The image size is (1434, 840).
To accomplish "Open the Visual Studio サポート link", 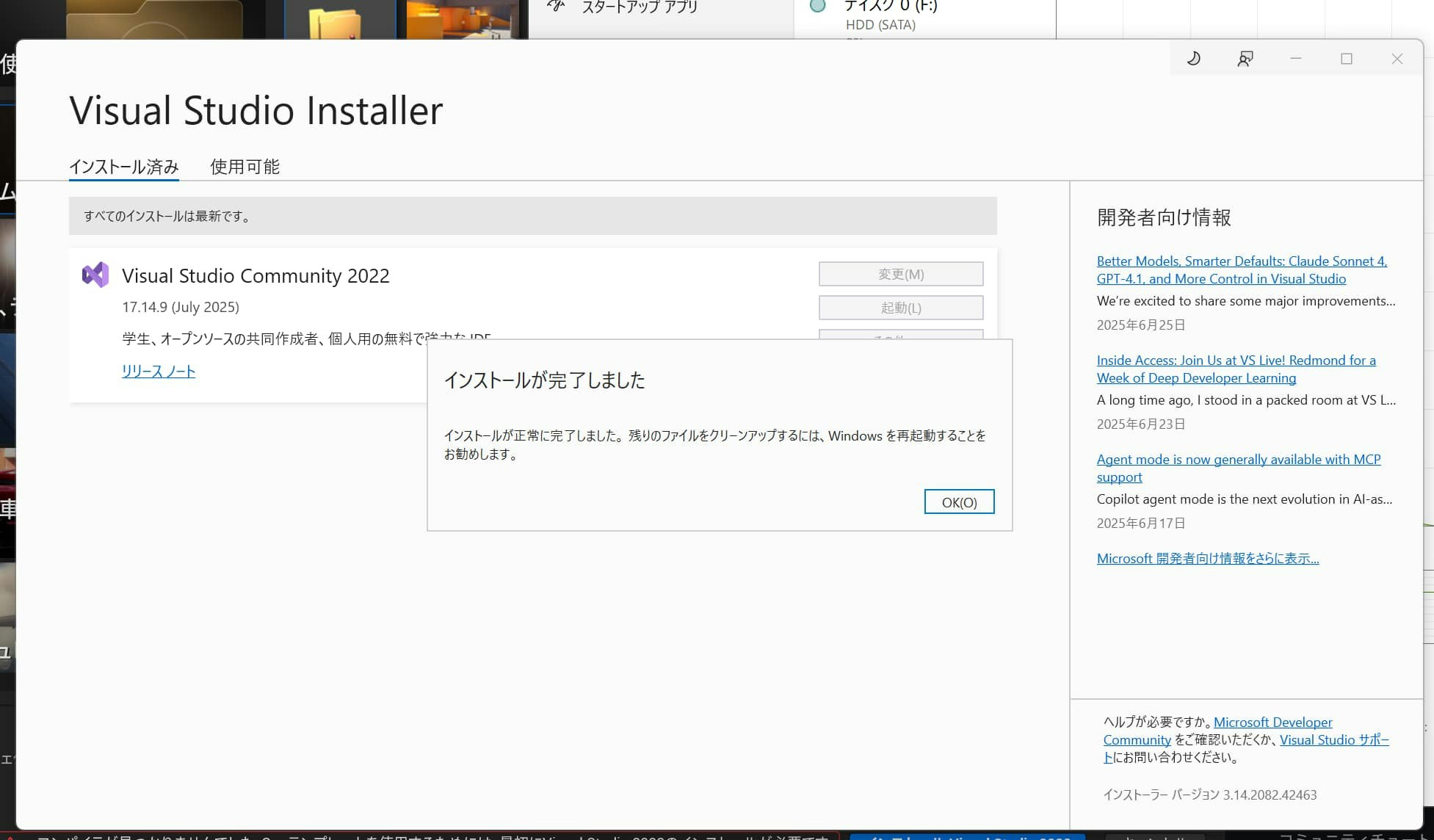I will click(x=1334, y=739).
